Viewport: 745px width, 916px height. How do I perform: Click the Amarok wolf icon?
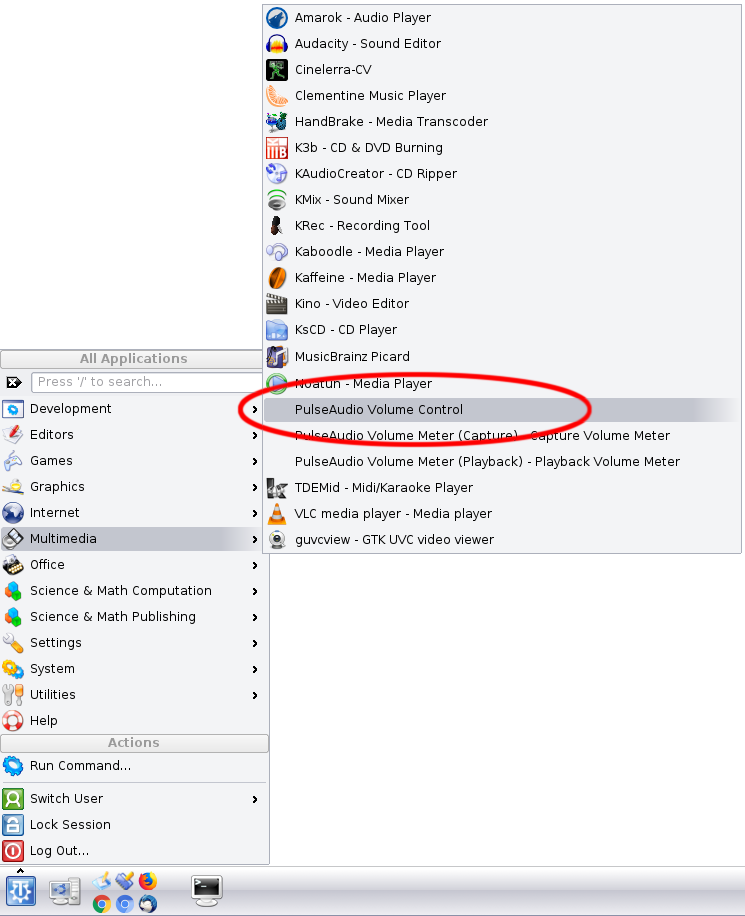[277, 18]
